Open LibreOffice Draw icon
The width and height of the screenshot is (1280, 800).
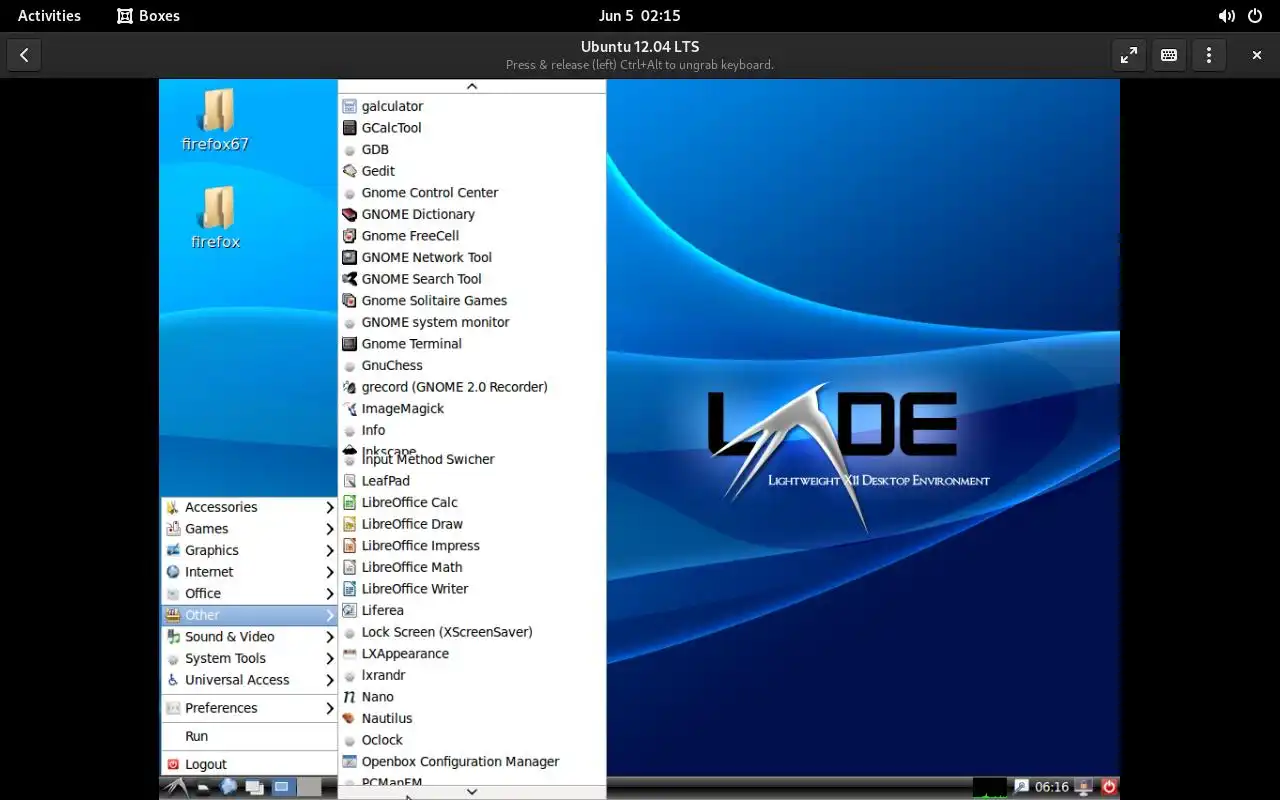tap(349, 524)
